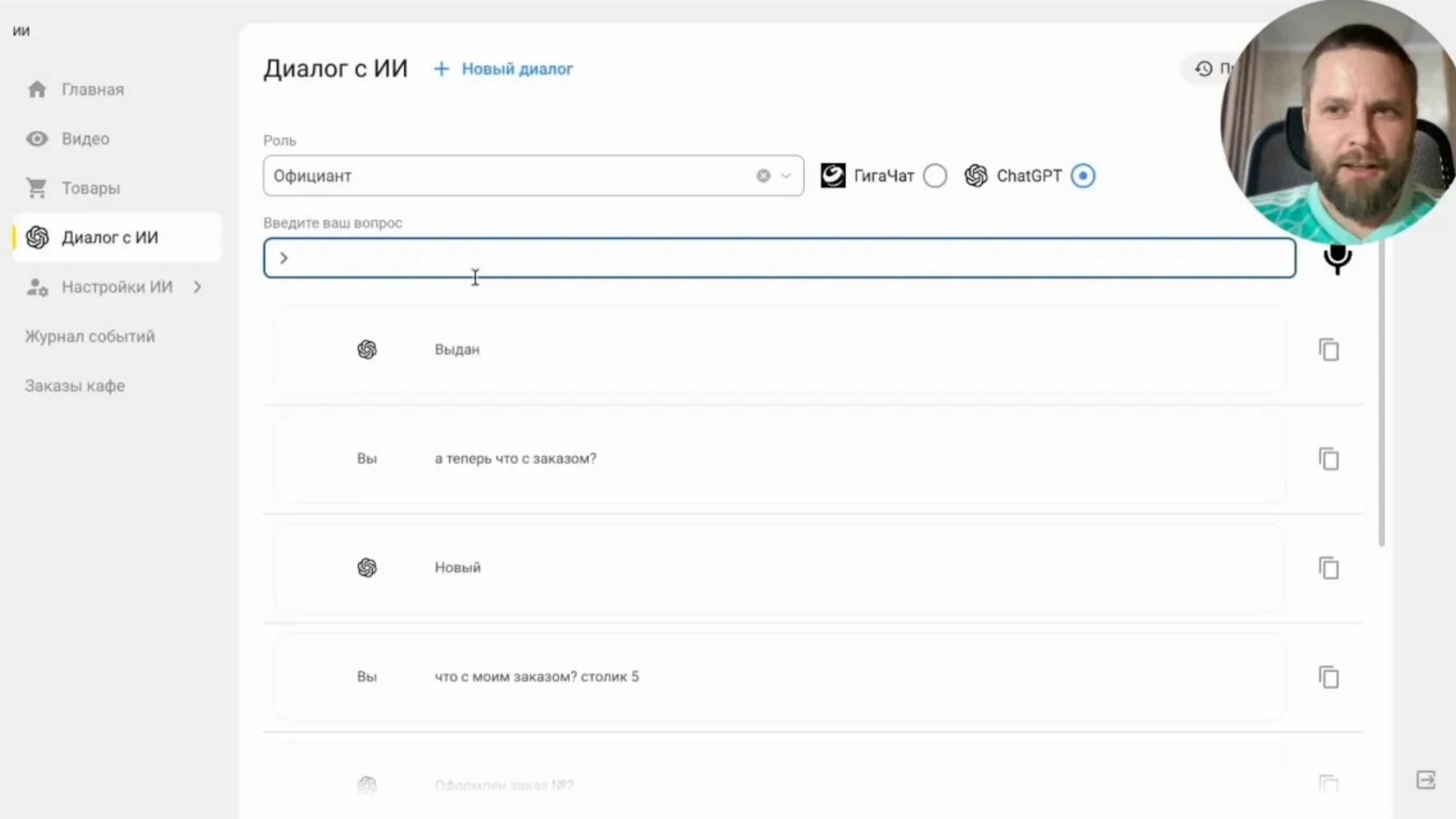1456x819 pixels.
Task: Select the ChatGPT radio button
Action: click(x=1082, y=175)
